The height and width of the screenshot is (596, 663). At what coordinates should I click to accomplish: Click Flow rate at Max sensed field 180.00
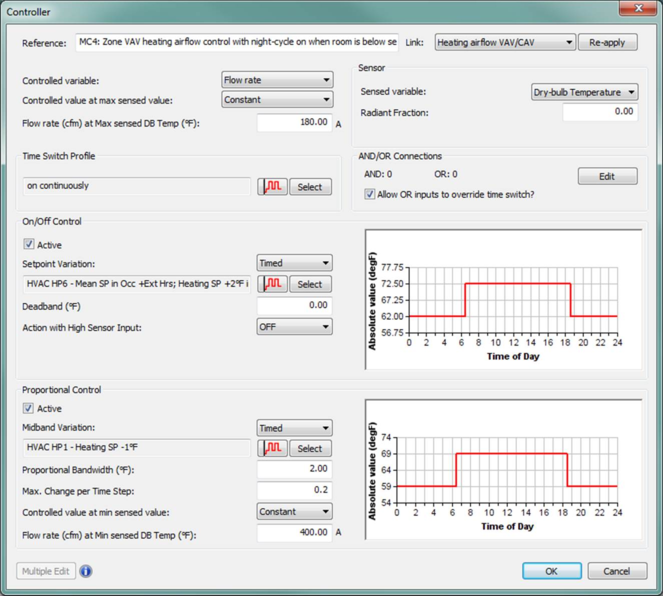pyautogui.click(x=294, y=123)
